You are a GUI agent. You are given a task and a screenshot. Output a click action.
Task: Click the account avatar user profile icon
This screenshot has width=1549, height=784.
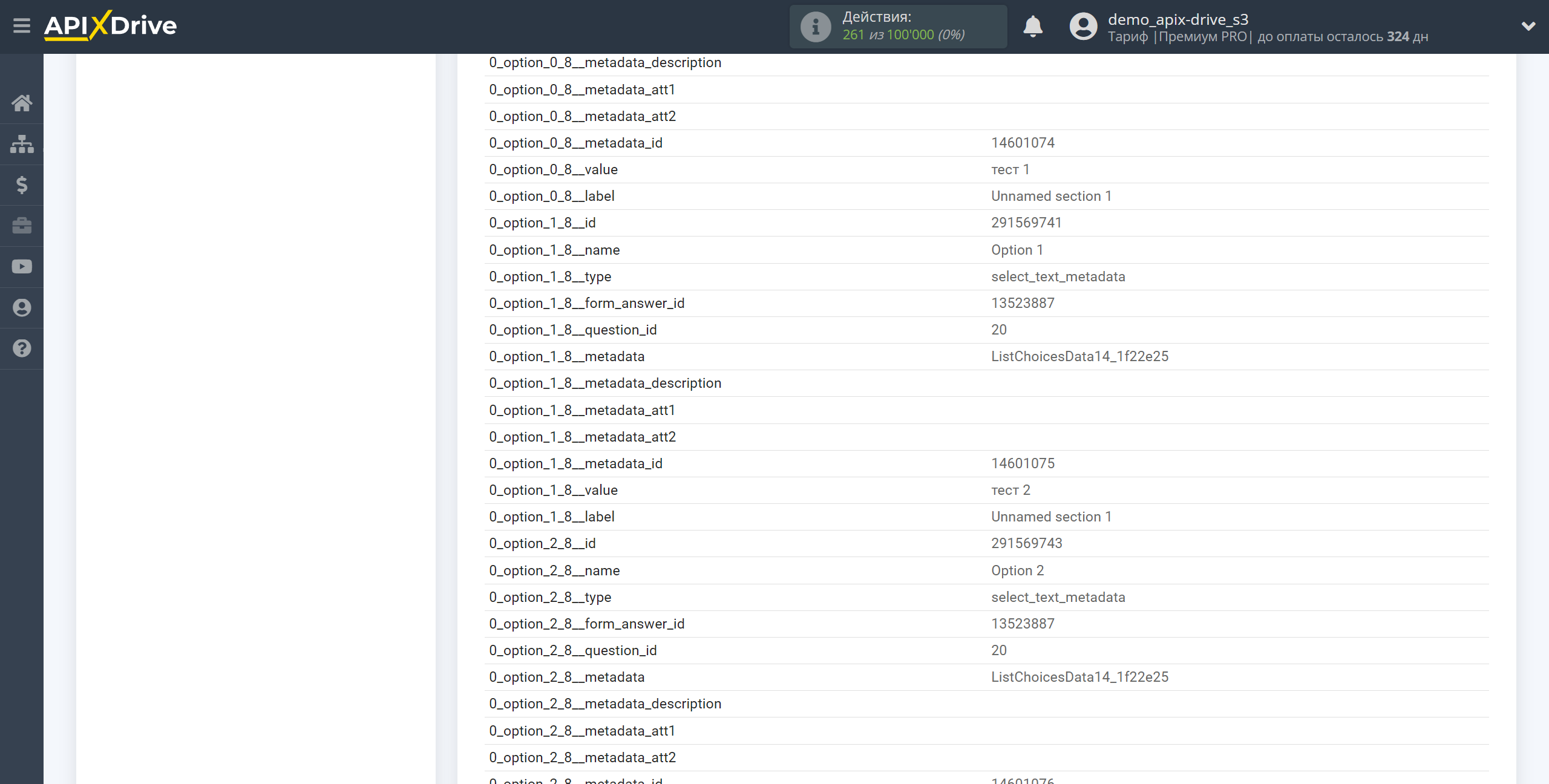point(1083,27)
